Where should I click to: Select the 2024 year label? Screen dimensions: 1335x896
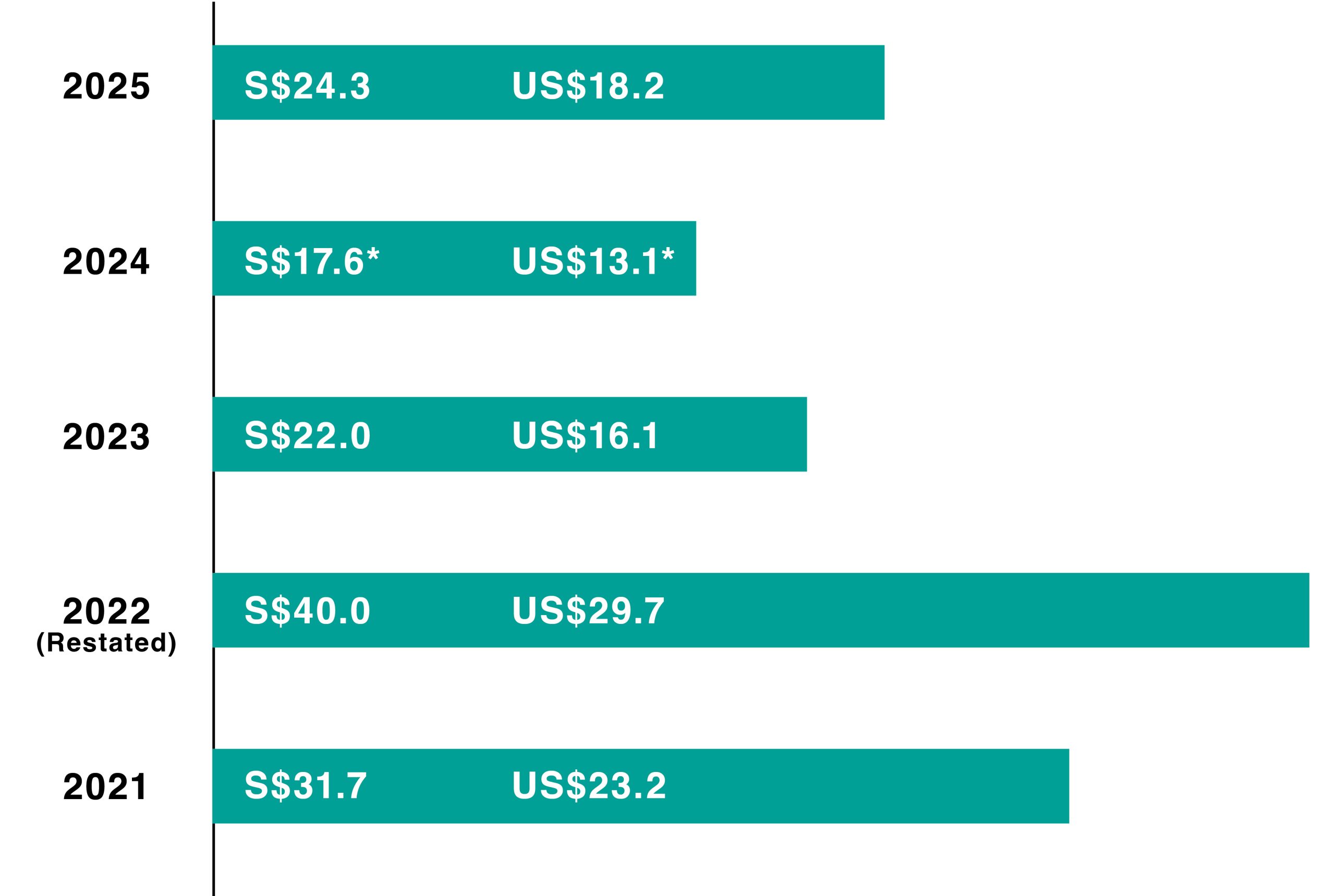106,262
